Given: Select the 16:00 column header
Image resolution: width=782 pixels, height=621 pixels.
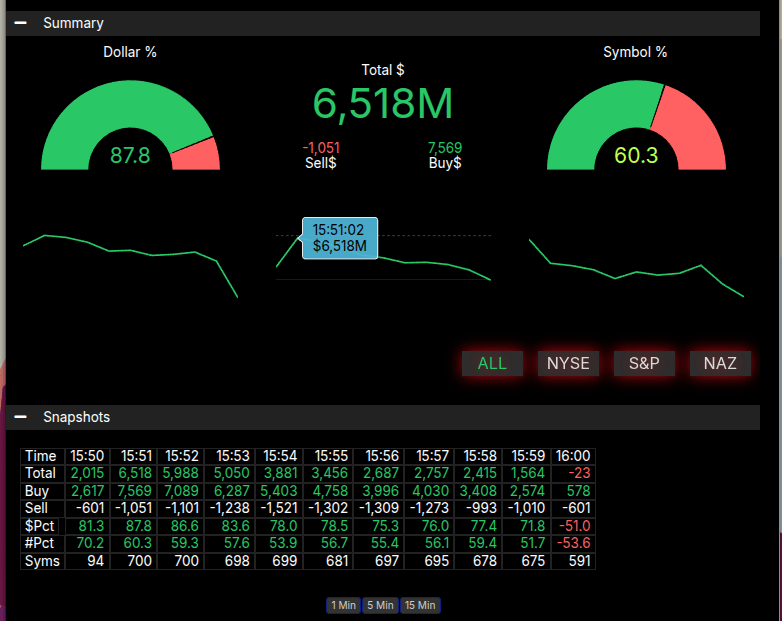Looking at the screenshot, I should (572, 456).
